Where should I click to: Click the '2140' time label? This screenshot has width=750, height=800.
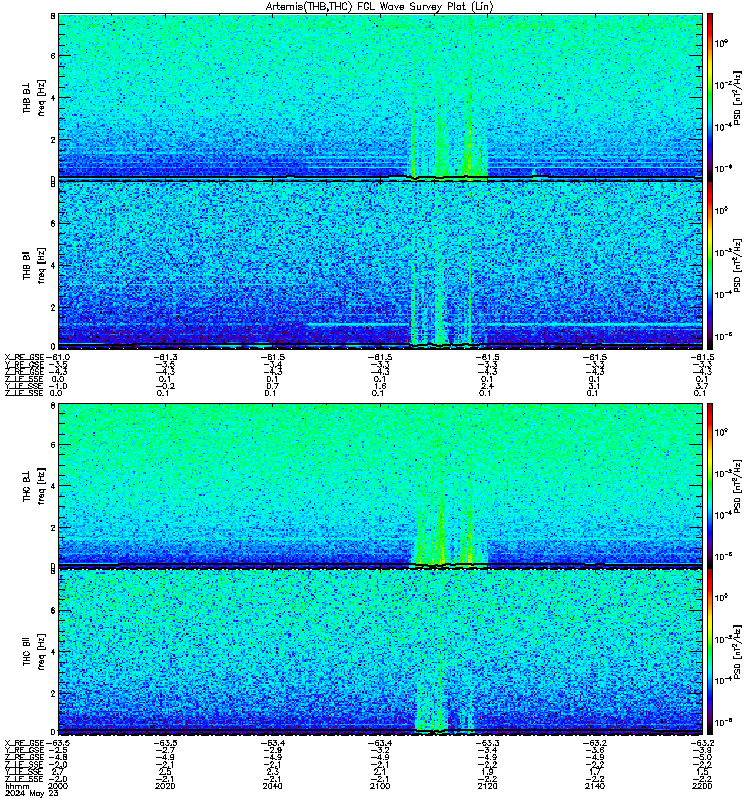coord(595,786)
